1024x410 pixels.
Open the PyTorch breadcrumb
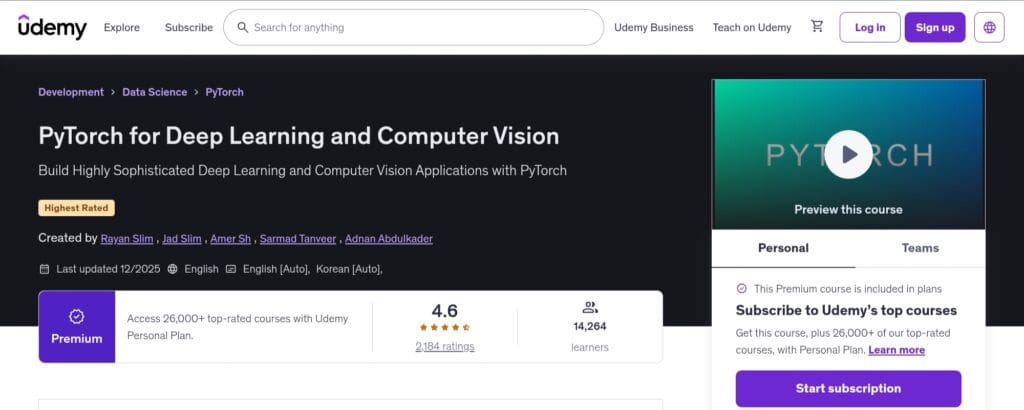point(224,92)
